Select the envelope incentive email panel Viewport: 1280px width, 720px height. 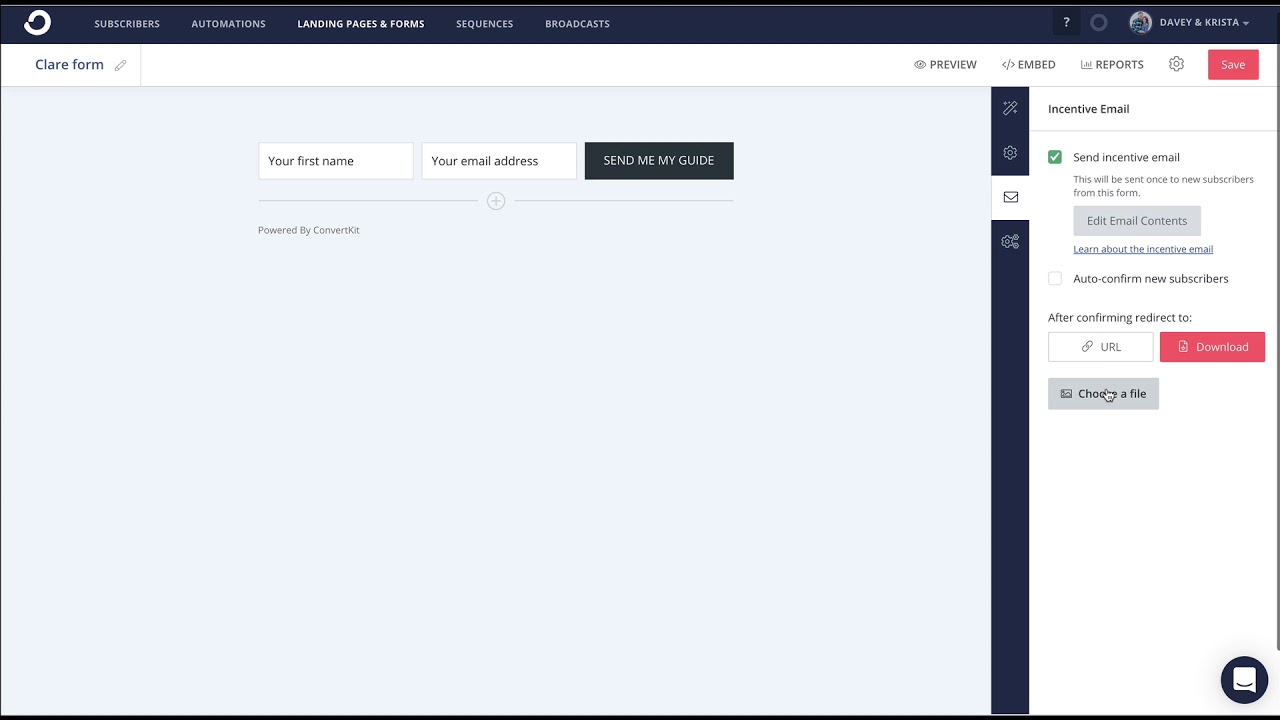pos(1010,197)
